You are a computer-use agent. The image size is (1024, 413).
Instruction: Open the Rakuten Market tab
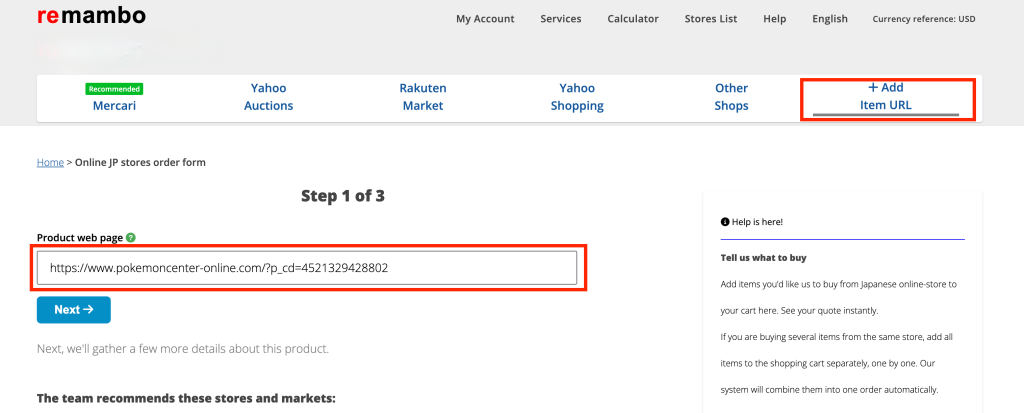tap(423, 97)
